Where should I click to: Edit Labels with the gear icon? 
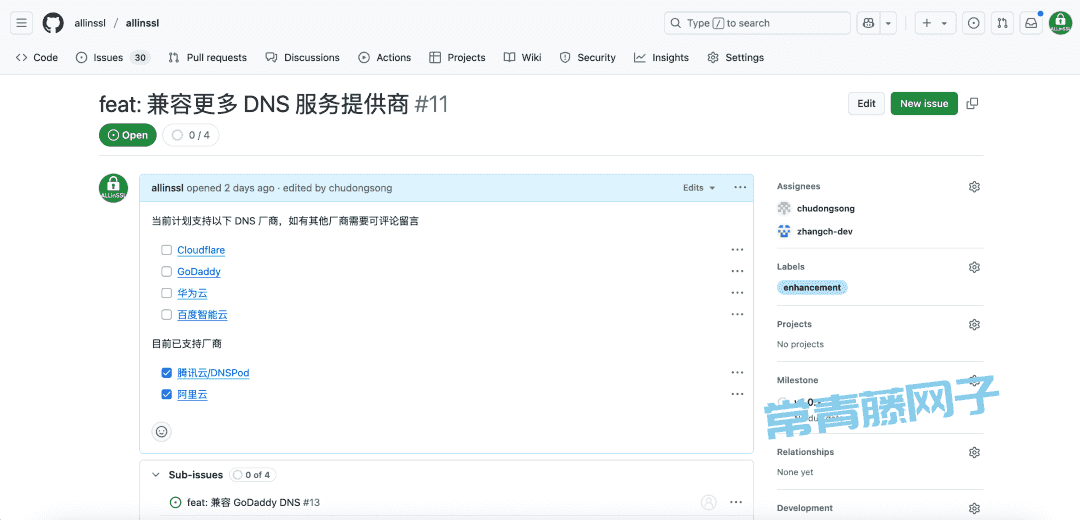[974, 267]
